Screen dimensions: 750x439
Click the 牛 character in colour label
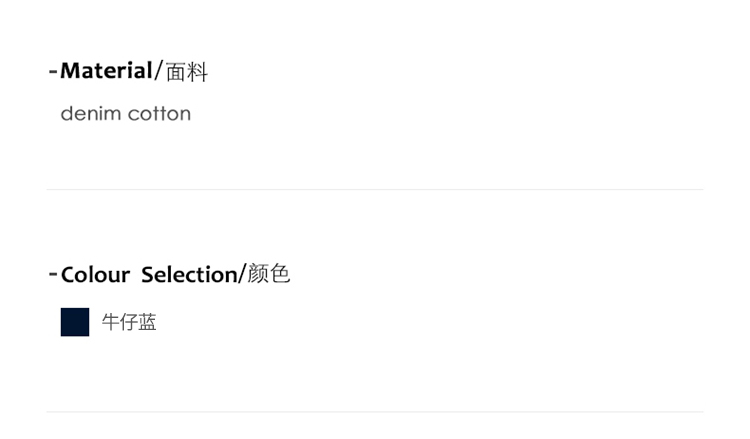[111, 322]
